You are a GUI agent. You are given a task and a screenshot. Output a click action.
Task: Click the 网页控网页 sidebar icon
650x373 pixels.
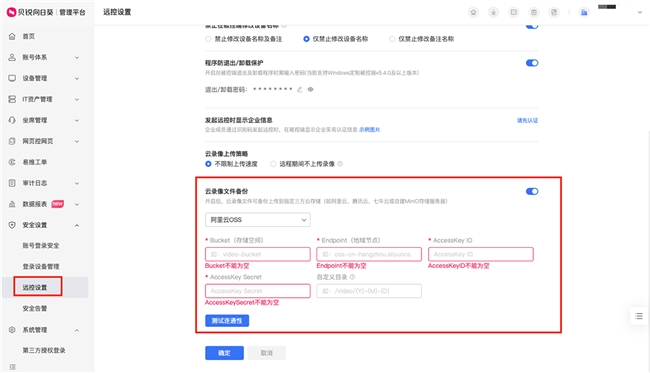[x=12, y=141]
